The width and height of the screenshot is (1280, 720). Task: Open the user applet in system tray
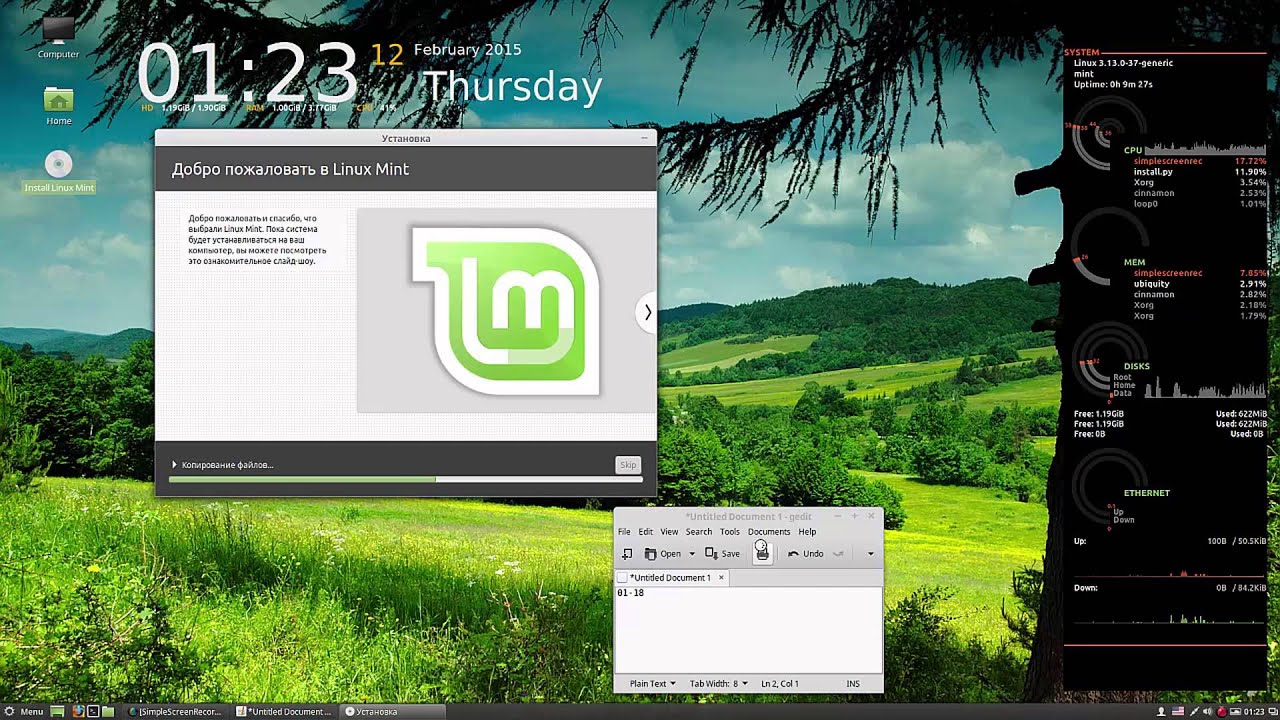1161,712
